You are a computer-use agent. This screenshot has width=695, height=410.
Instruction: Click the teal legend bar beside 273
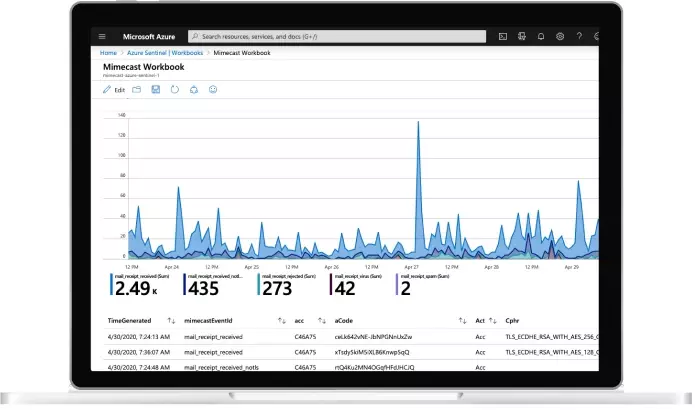(258, 285)
